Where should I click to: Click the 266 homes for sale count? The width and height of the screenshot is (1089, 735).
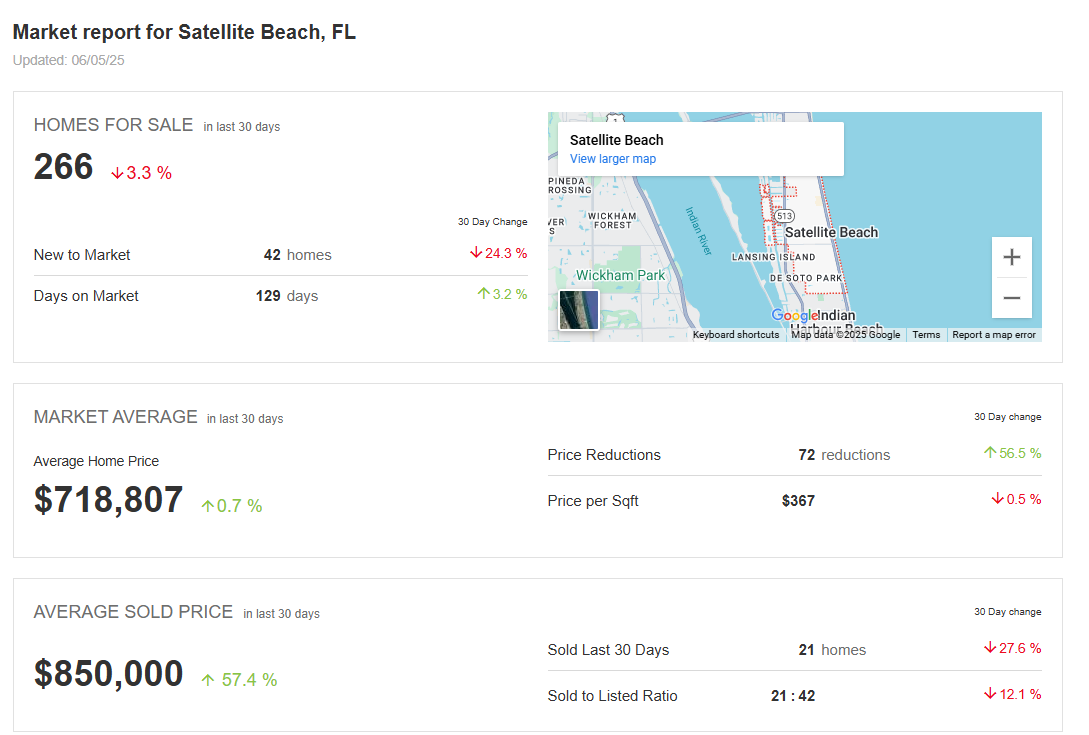point(63,167)
